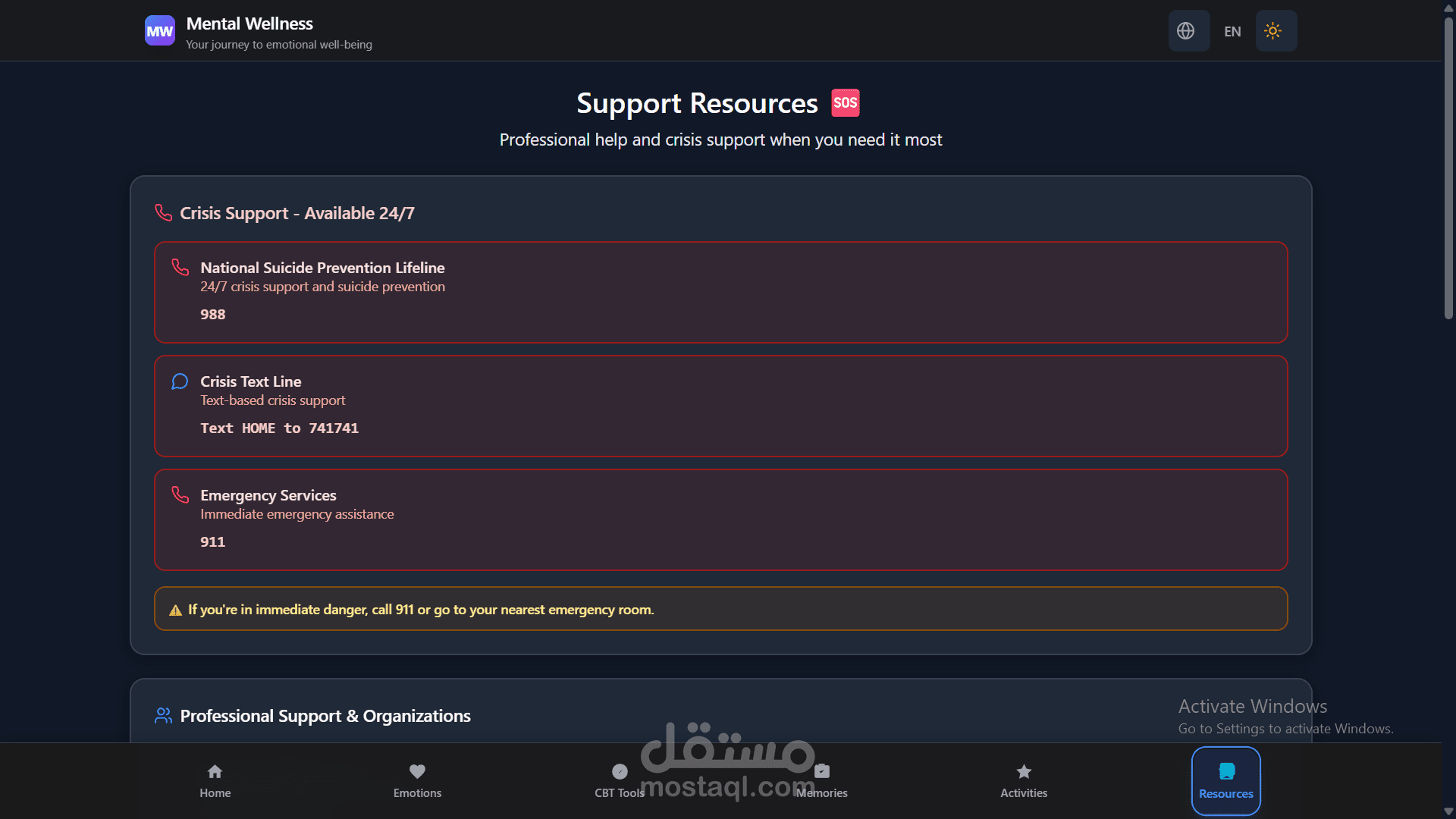Viewport: 1456px width, 819px height.
Task: Switch to Activities tab
Action: [x=1024, y=781]
